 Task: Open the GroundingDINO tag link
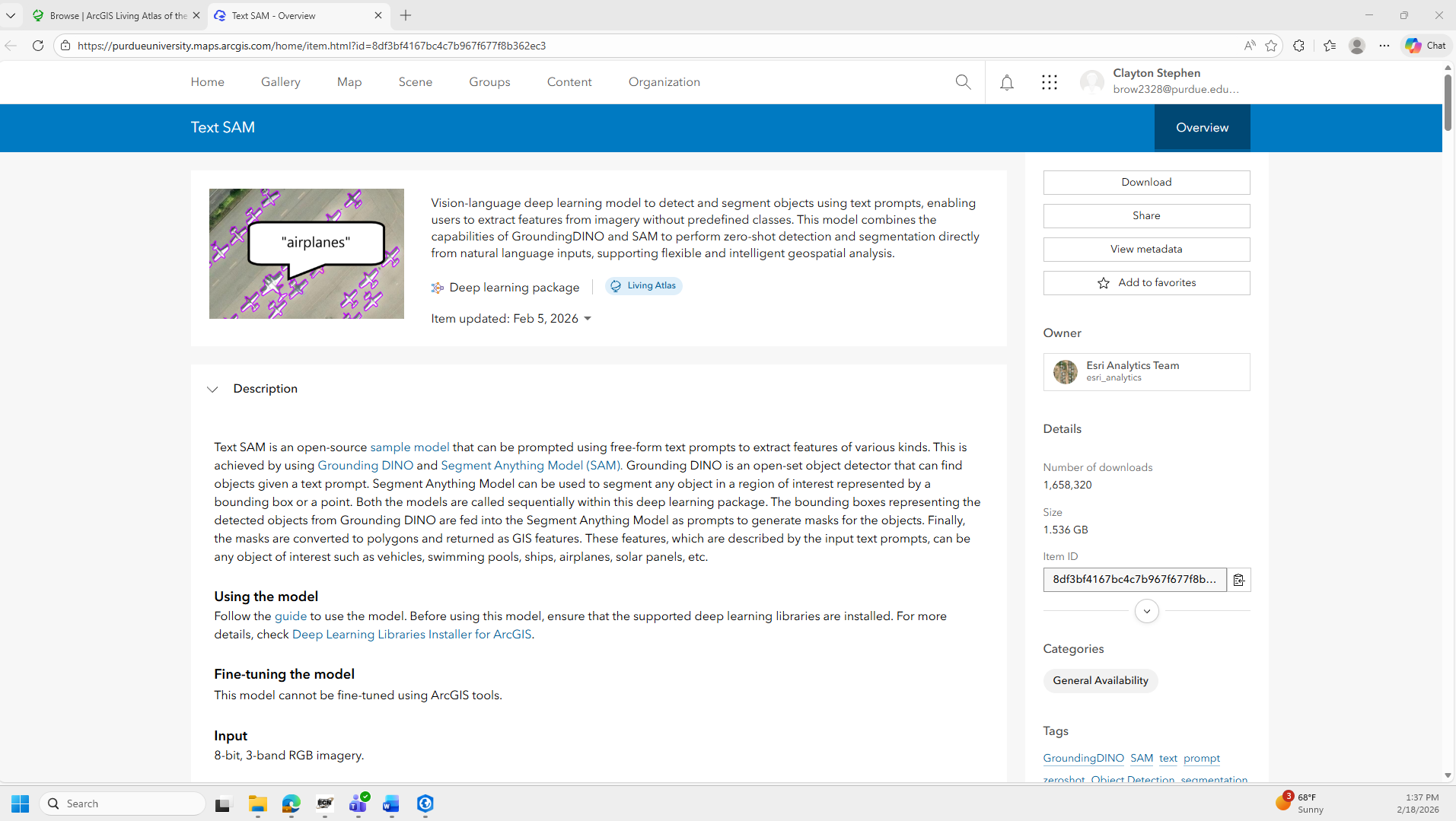(x=1082, y=758)
